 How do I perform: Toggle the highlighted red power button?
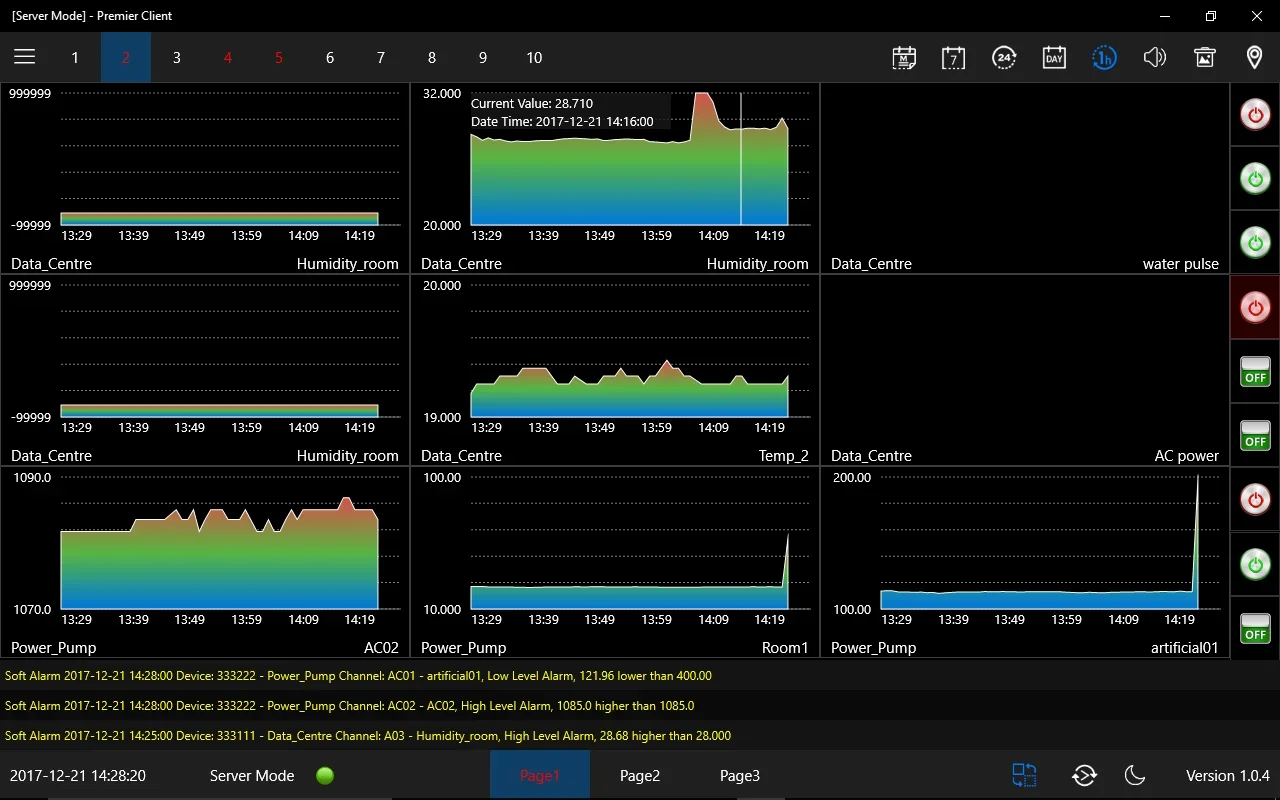1255,307
